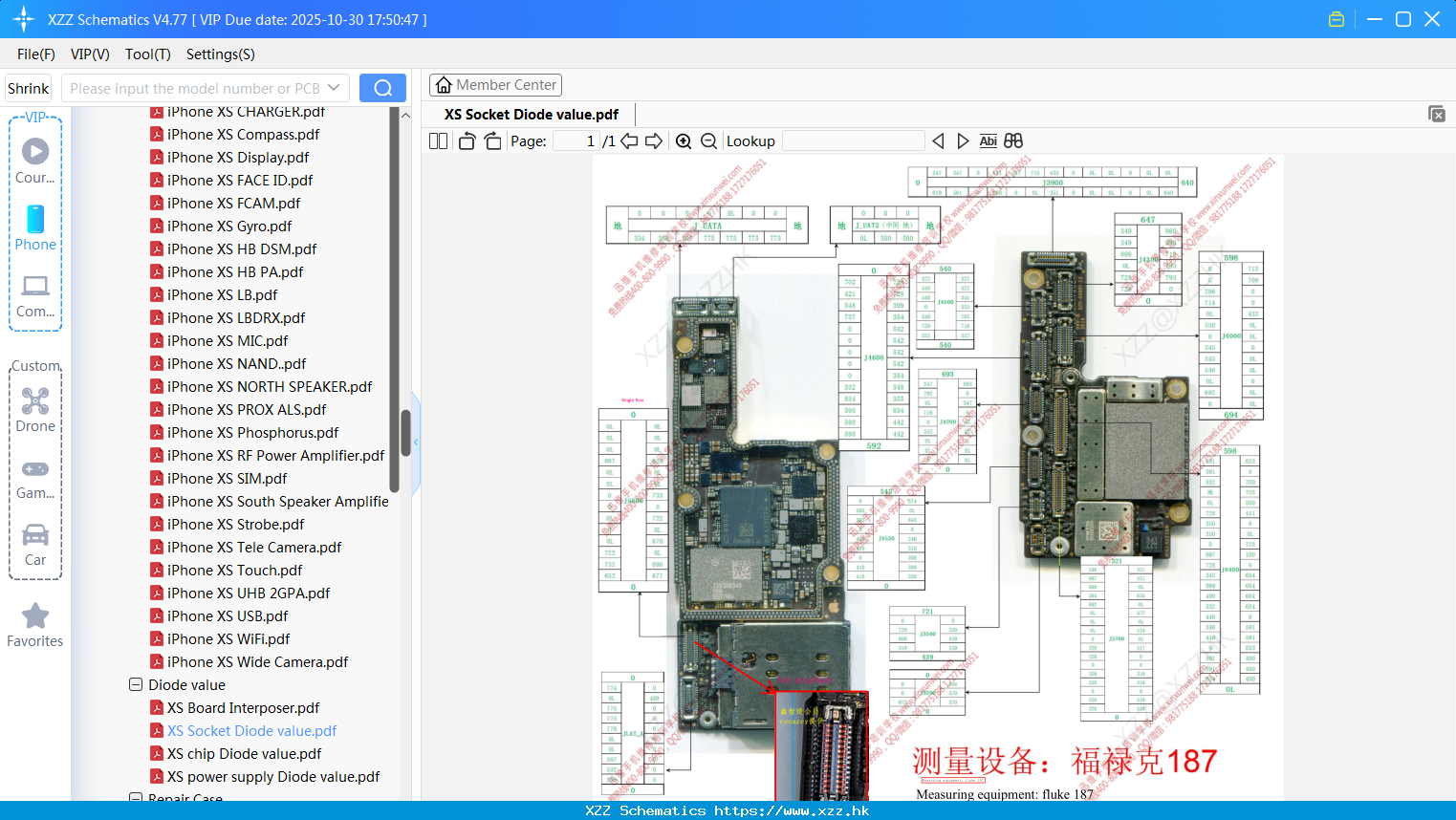Open iPhone XS NORTH SPEAKER.pdf
The image size is (1456, 820).
point(270,386)
